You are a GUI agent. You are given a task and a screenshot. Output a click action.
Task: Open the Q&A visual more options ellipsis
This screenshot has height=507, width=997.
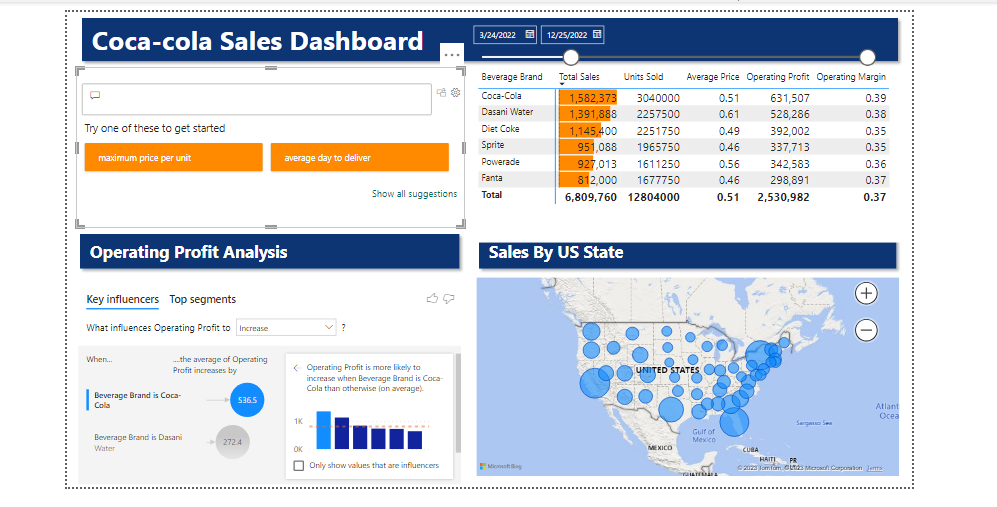452,55
